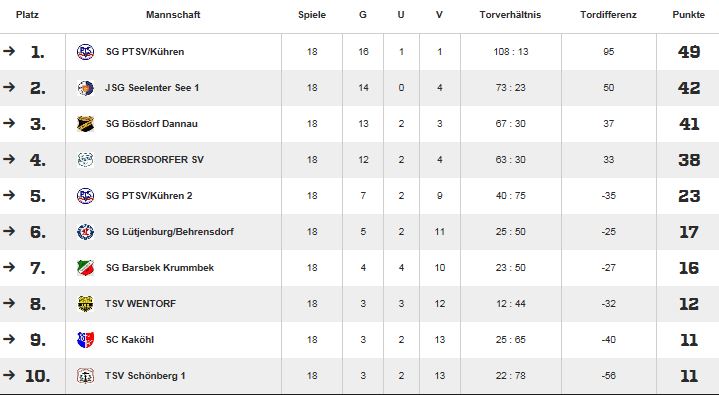Open the SC Kaköhl team link

point(130,340)
